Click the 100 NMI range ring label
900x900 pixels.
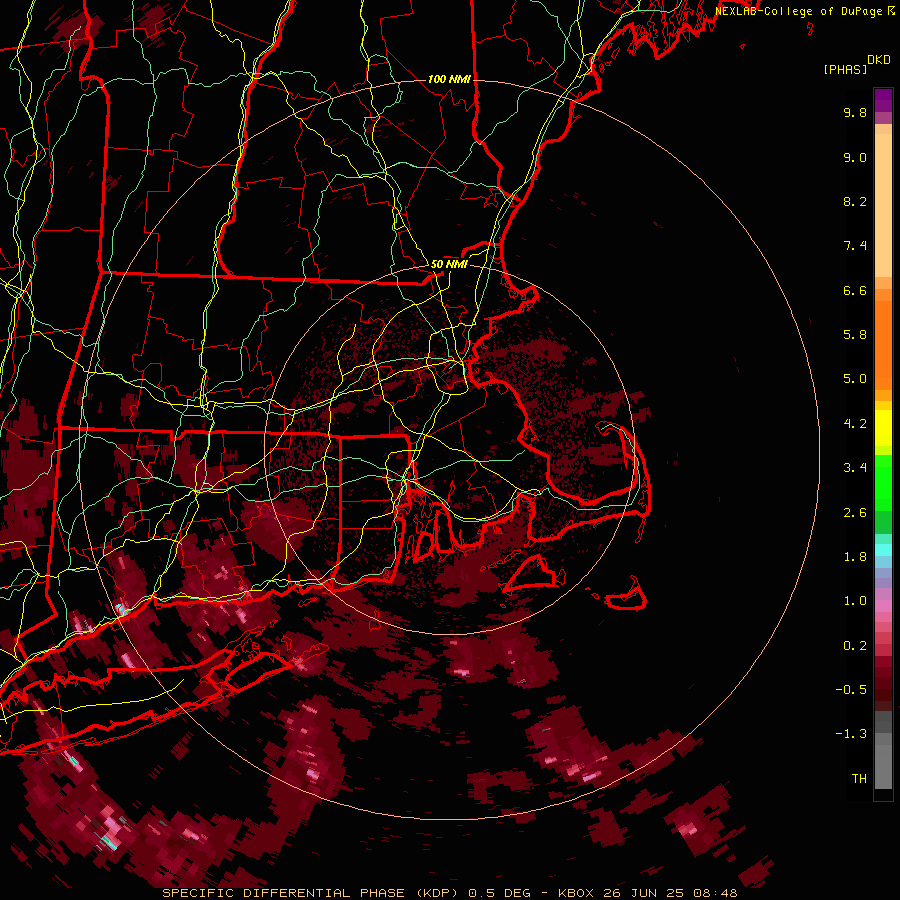pos(448,79)
